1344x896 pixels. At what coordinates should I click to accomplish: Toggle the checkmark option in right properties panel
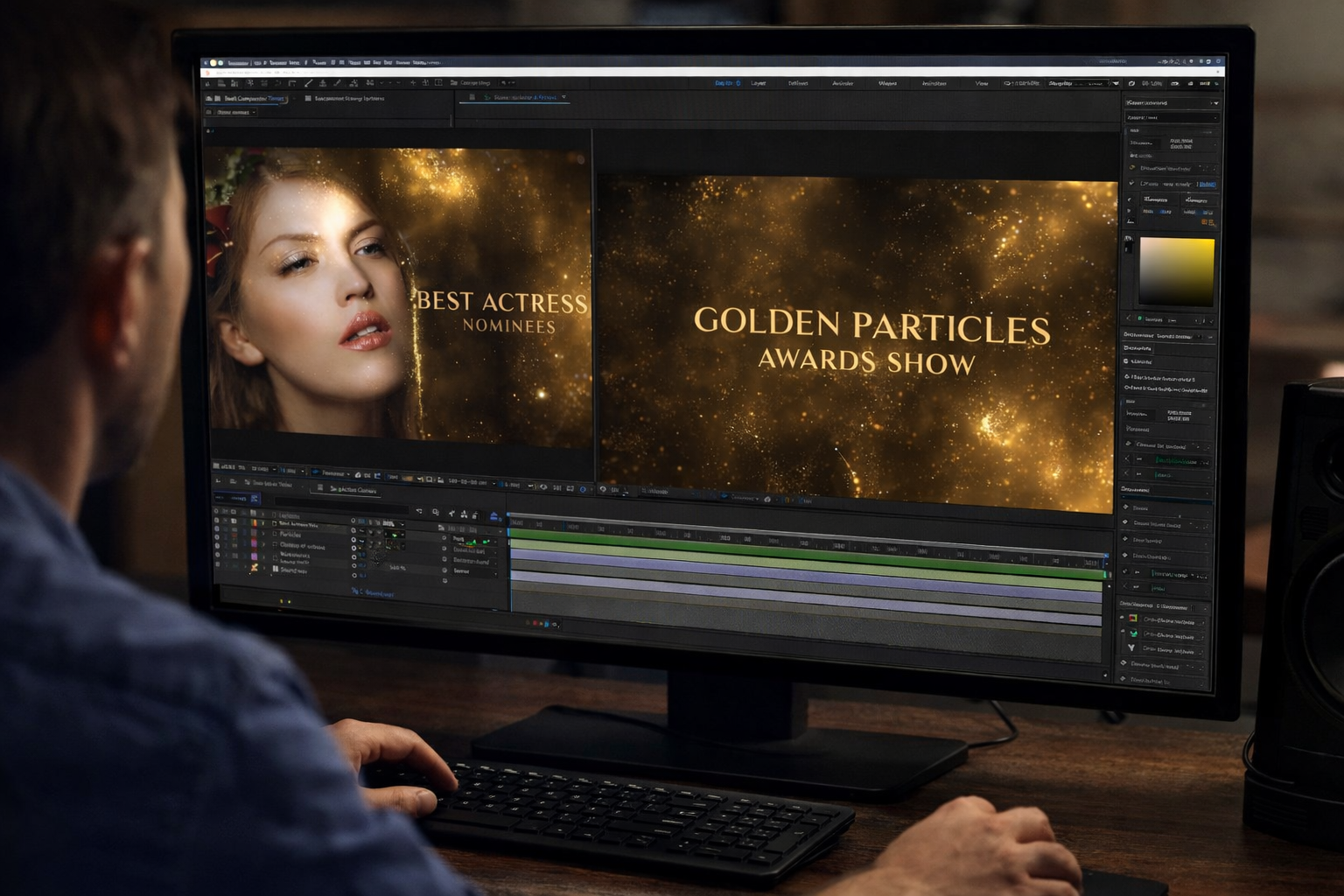(x=1131, y=184)
